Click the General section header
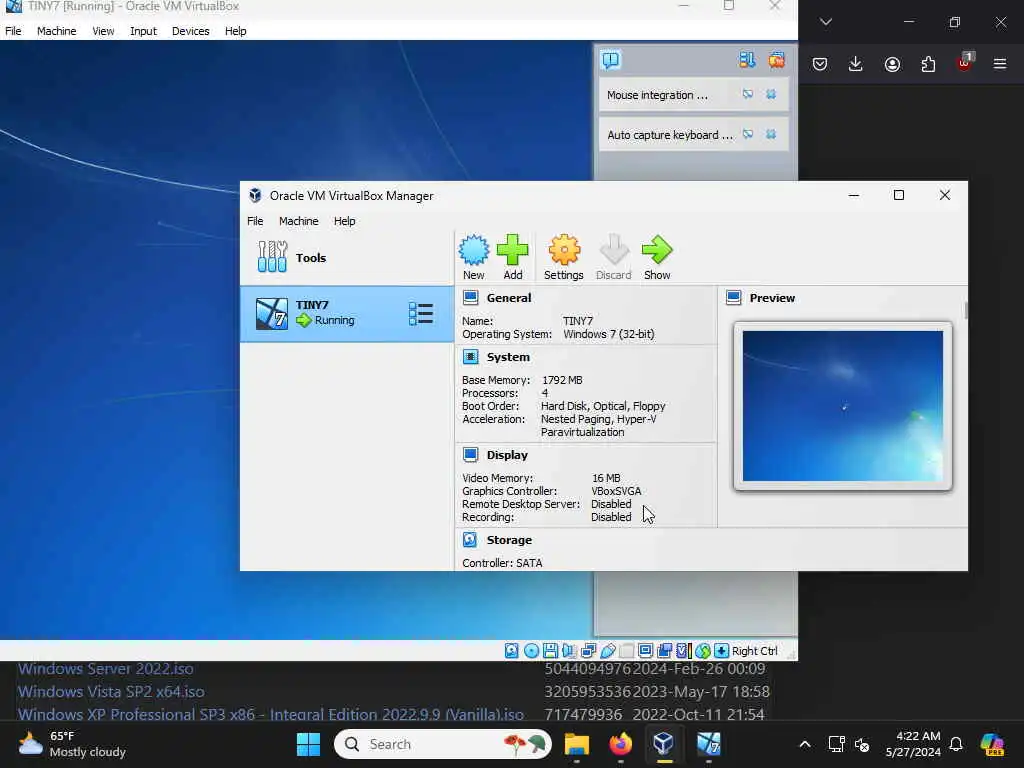 point(509,298)
